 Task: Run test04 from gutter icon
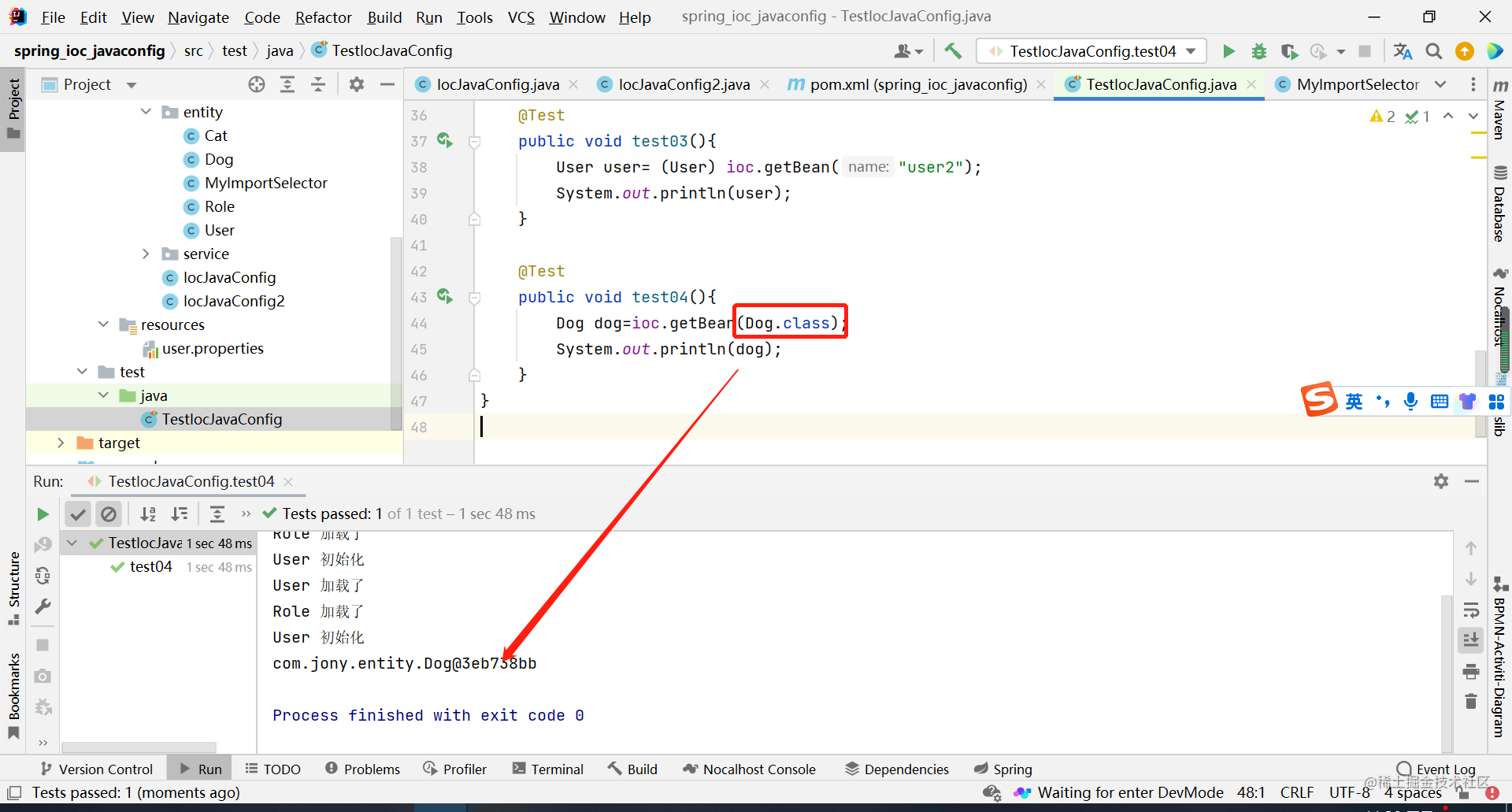445,296
